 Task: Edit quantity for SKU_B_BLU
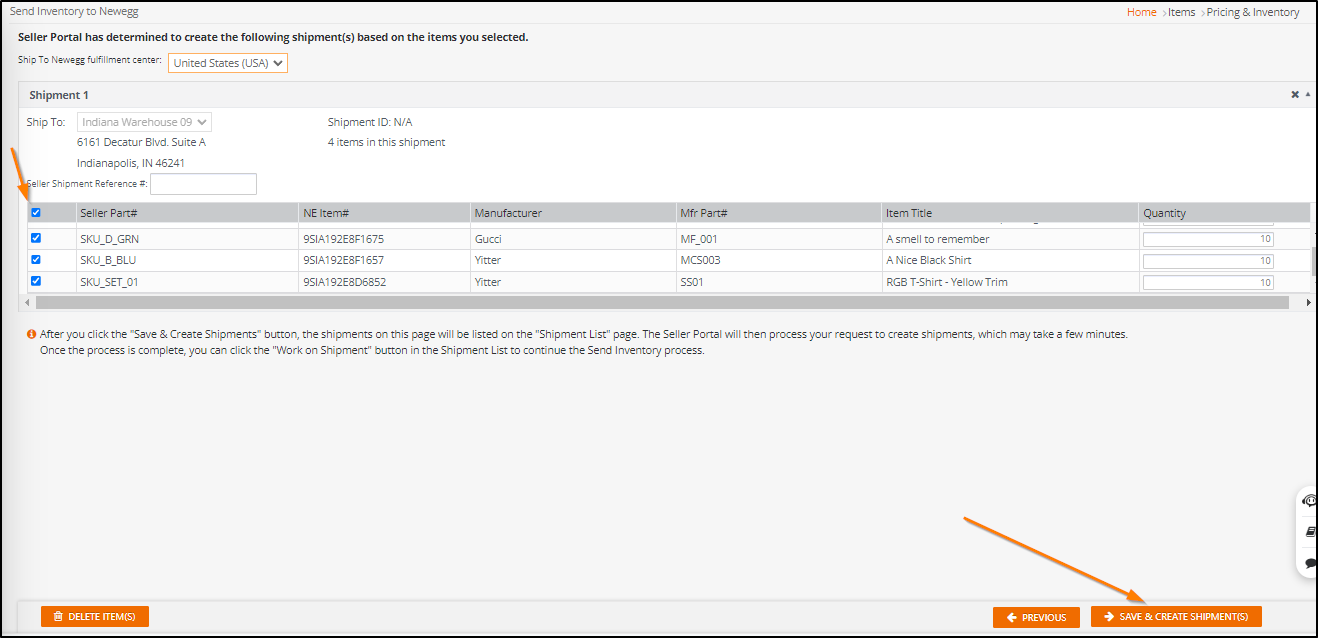point(1208,261)
